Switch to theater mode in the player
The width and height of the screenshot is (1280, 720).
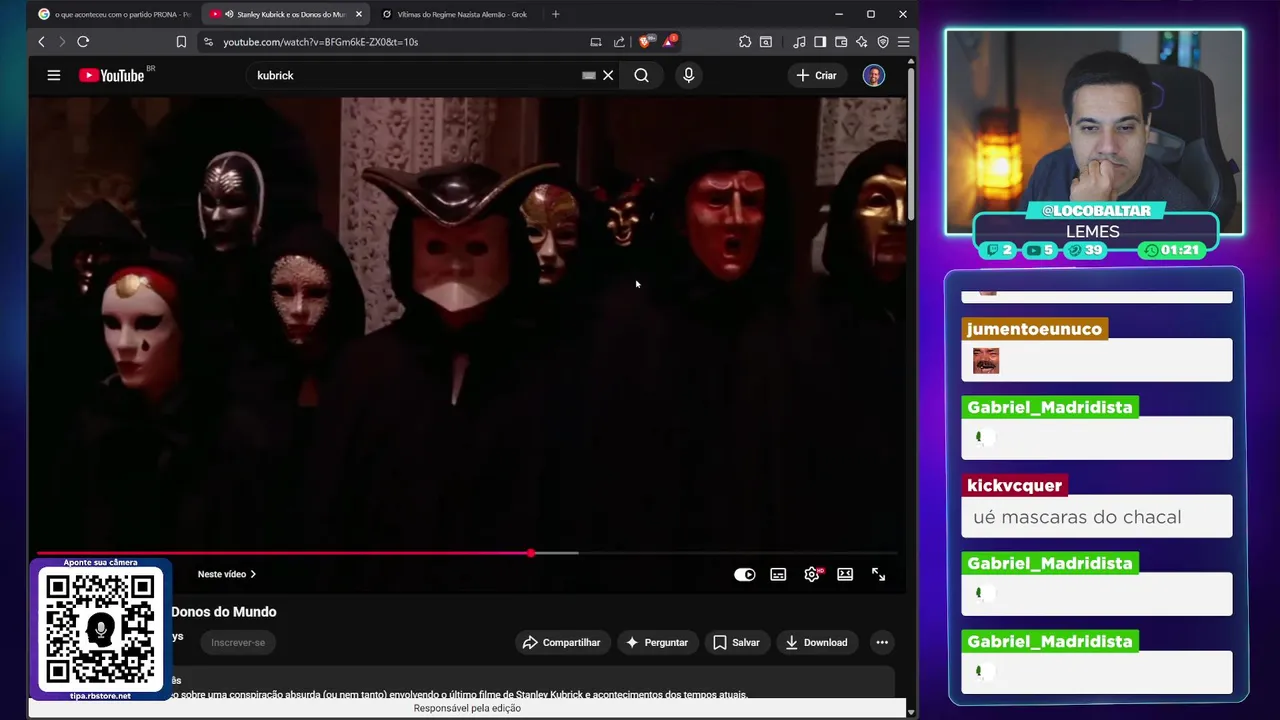coord(845,574)
